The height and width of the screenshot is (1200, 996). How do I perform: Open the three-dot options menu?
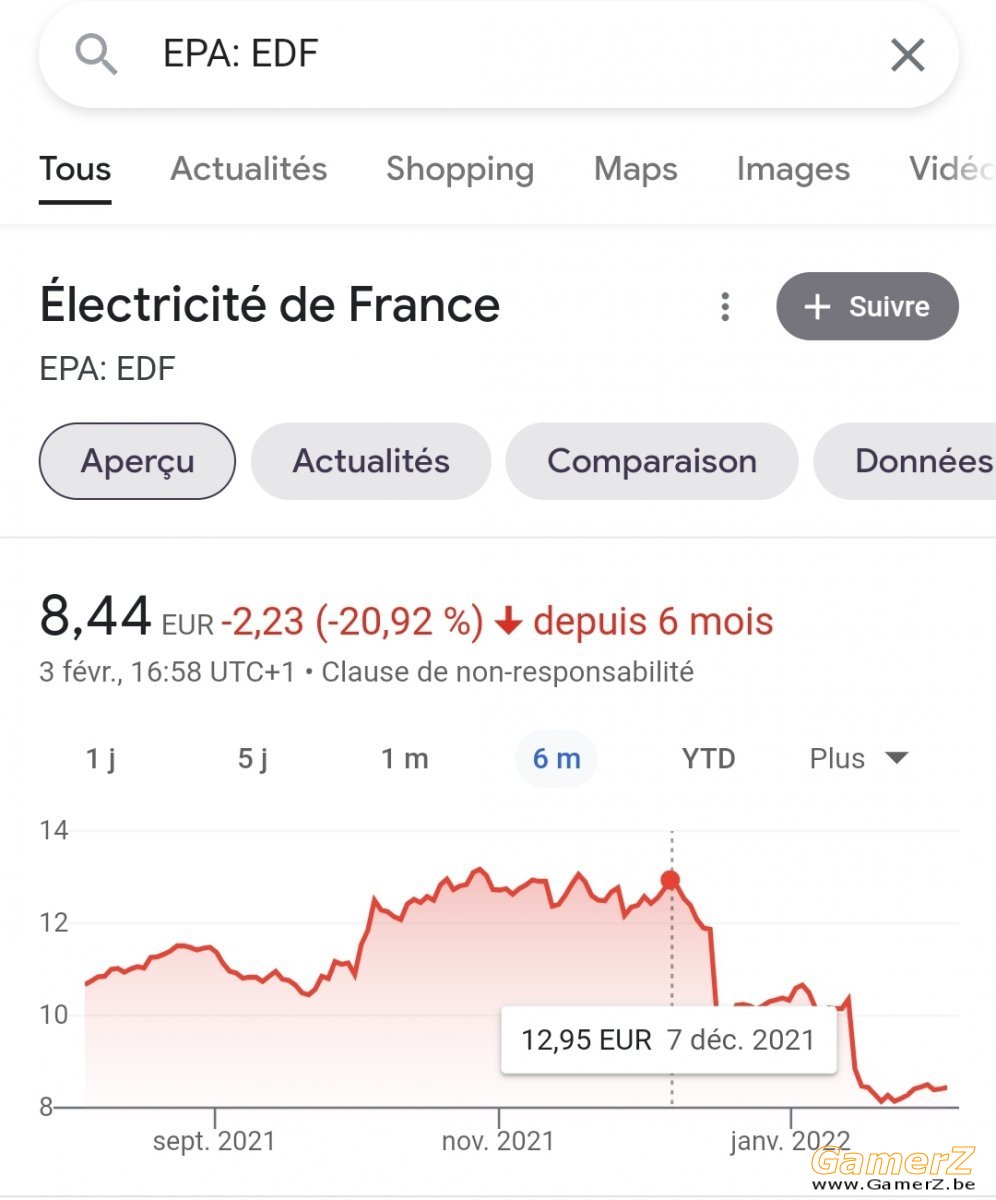[x=726, y=307]
